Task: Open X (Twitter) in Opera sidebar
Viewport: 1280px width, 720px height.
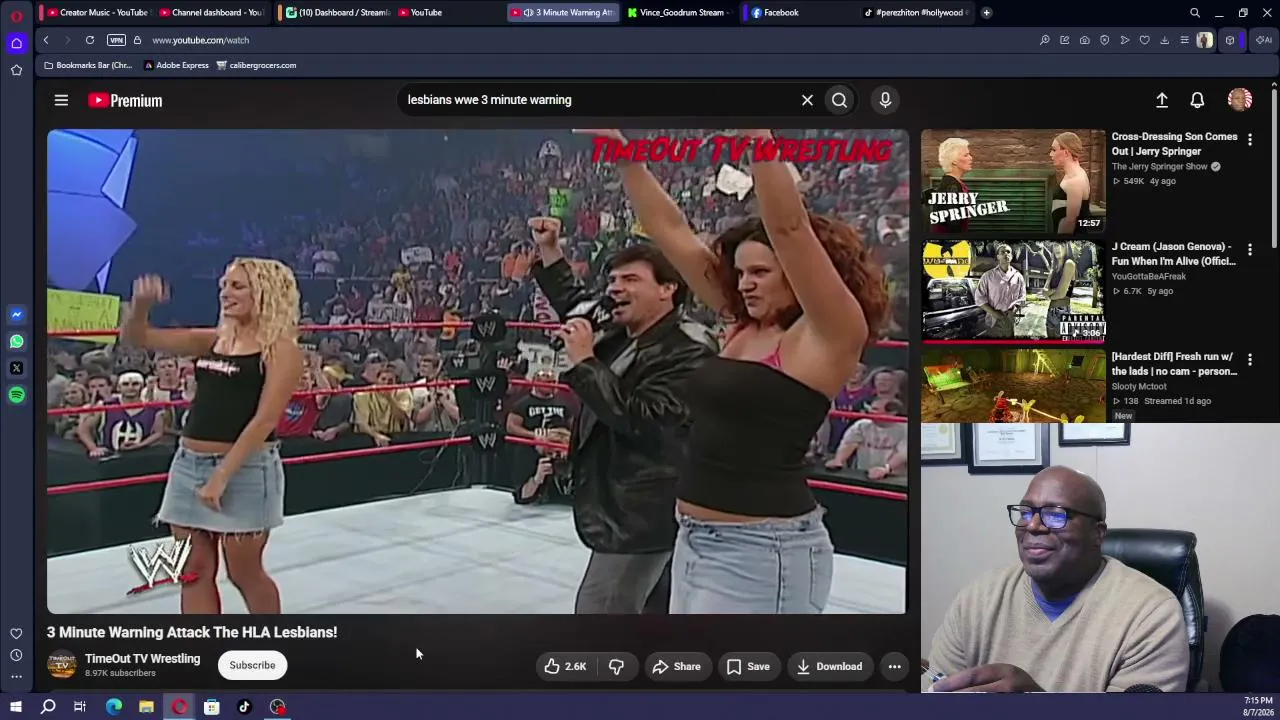Action: [x=16, y=368]
